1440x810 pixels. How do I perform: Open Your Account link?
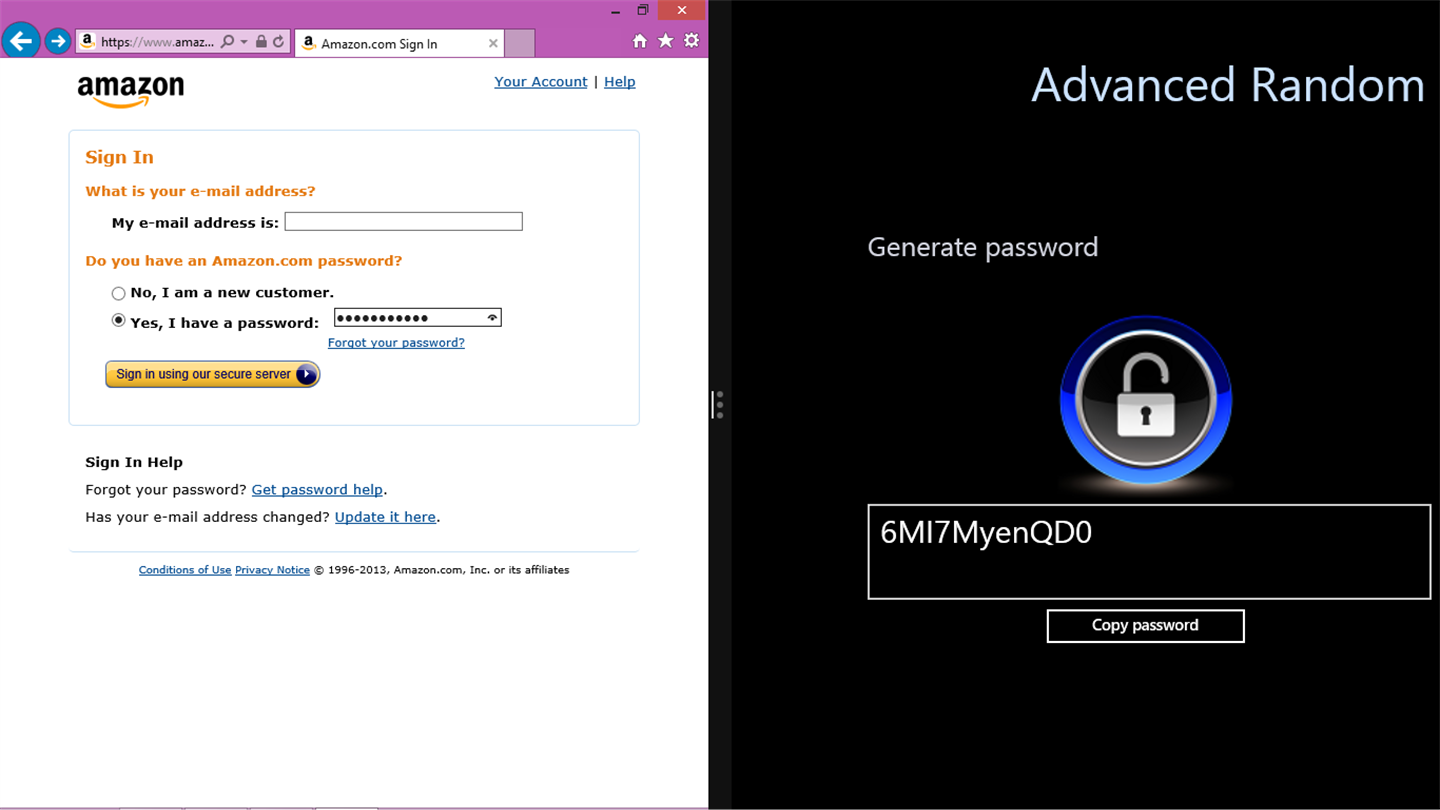pyautogui.click(x=541, y=82)
